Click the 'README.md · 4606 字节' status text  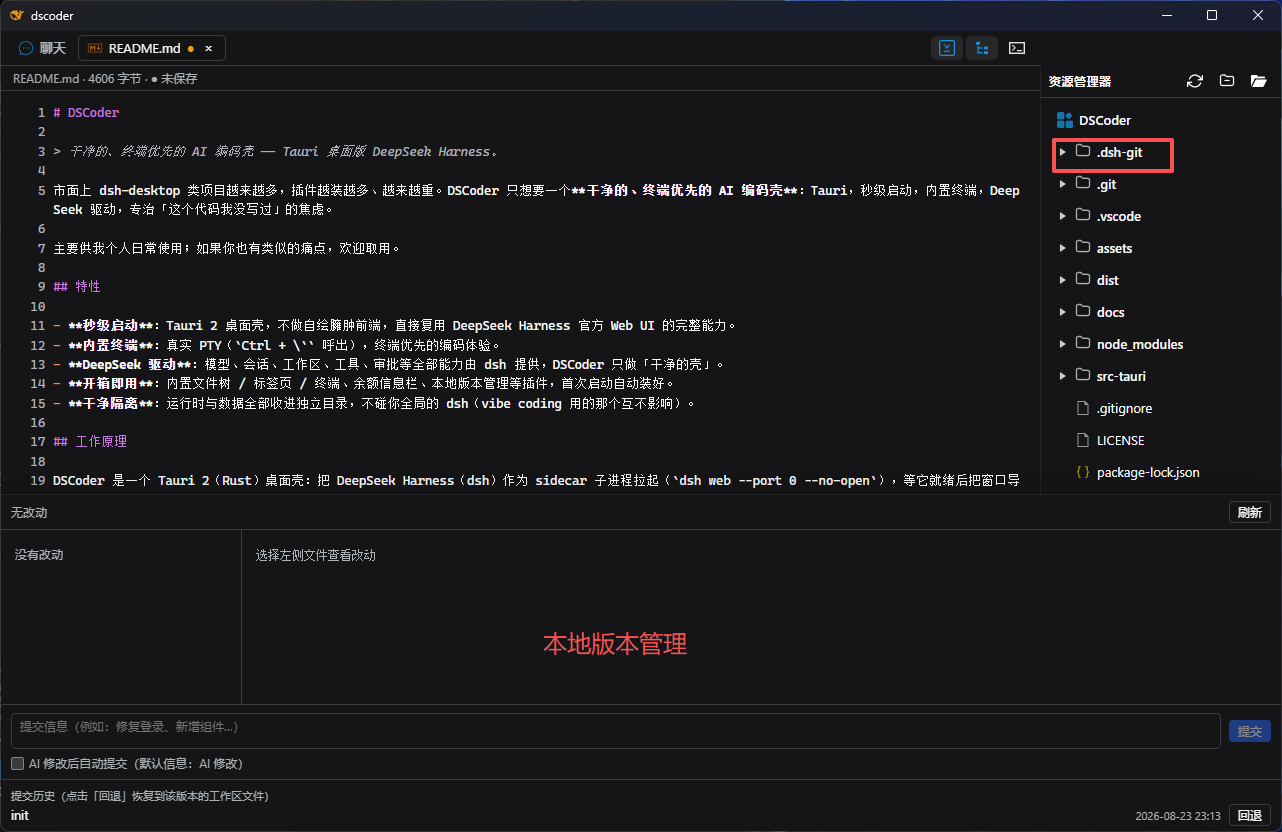[x=77, y=78]
